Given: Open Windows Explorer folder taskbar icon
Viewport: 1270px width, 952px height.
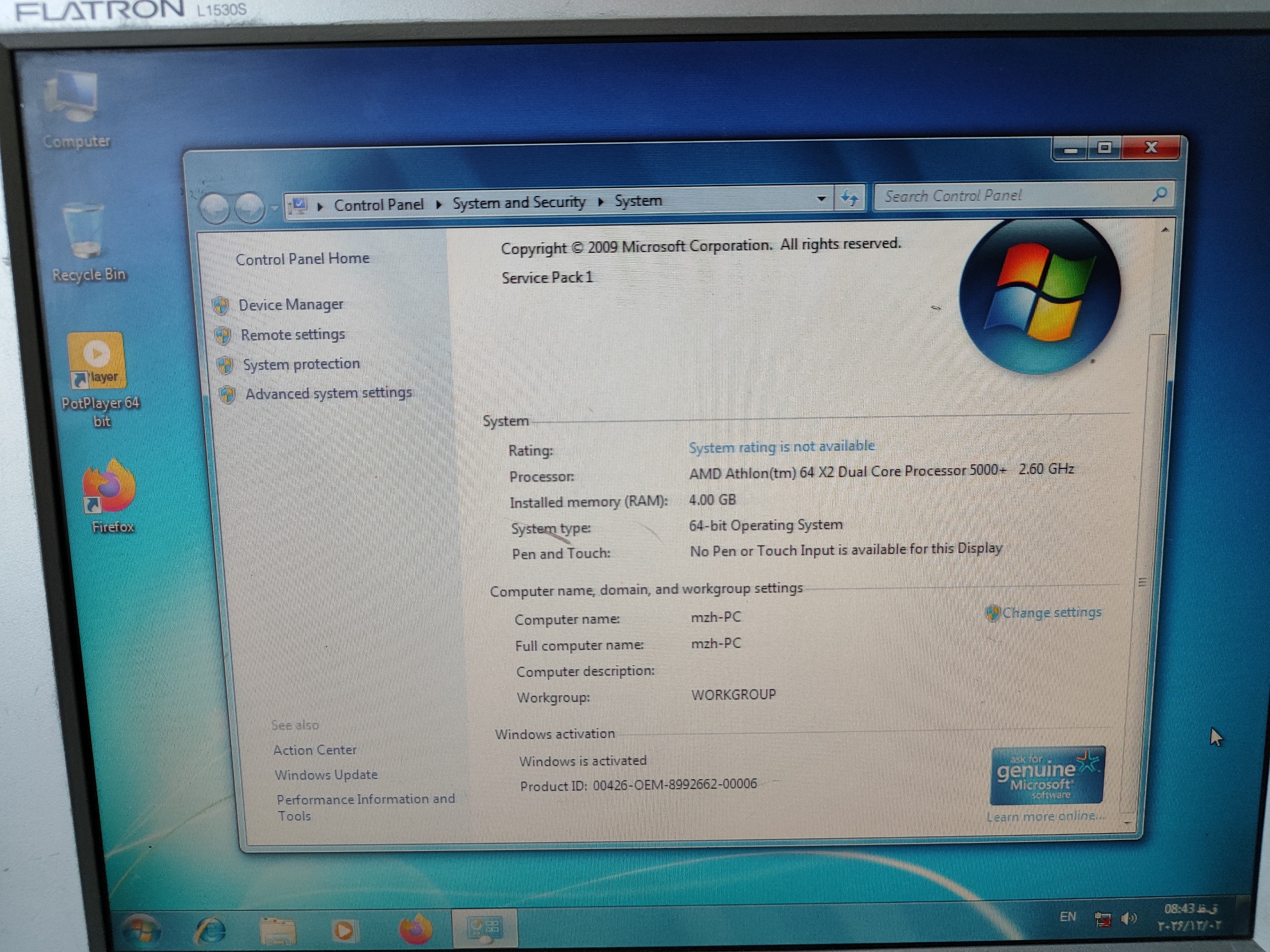Looking at the screenshot, I should 277,930.
